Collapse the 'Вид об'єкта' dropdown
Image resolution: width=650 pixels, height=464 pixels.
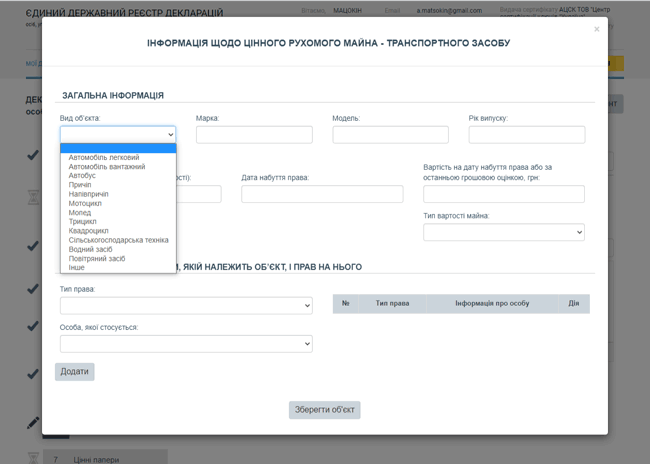click(x=117, y=134)
